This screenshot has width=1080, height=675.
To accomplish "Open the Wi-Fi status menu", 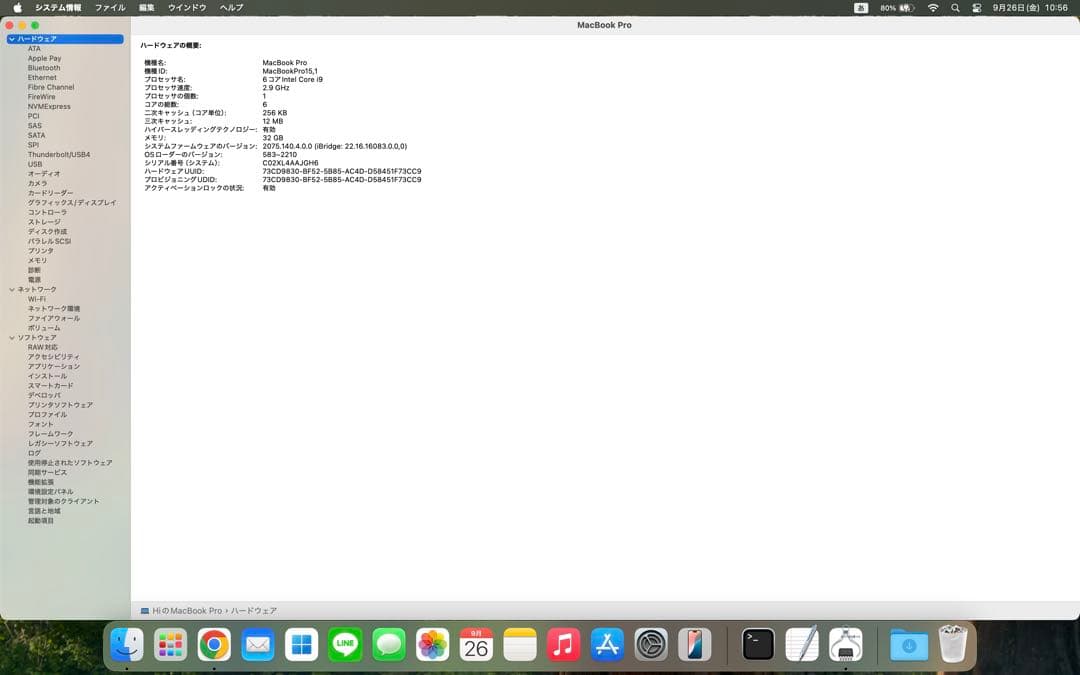I will pos(933,7).
